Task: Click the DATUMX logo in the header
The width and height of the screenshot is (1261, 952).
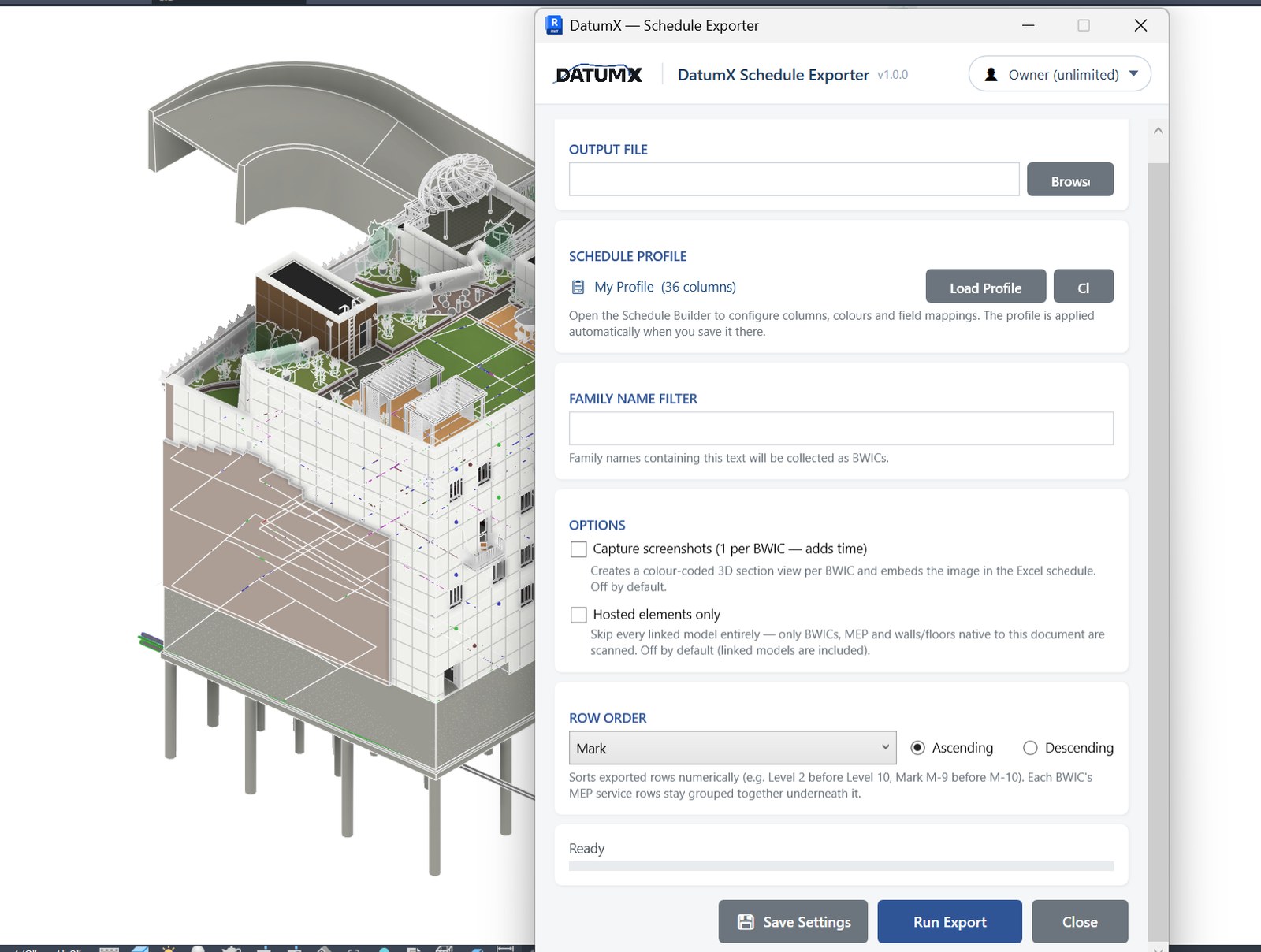Action: click(599, 74)
